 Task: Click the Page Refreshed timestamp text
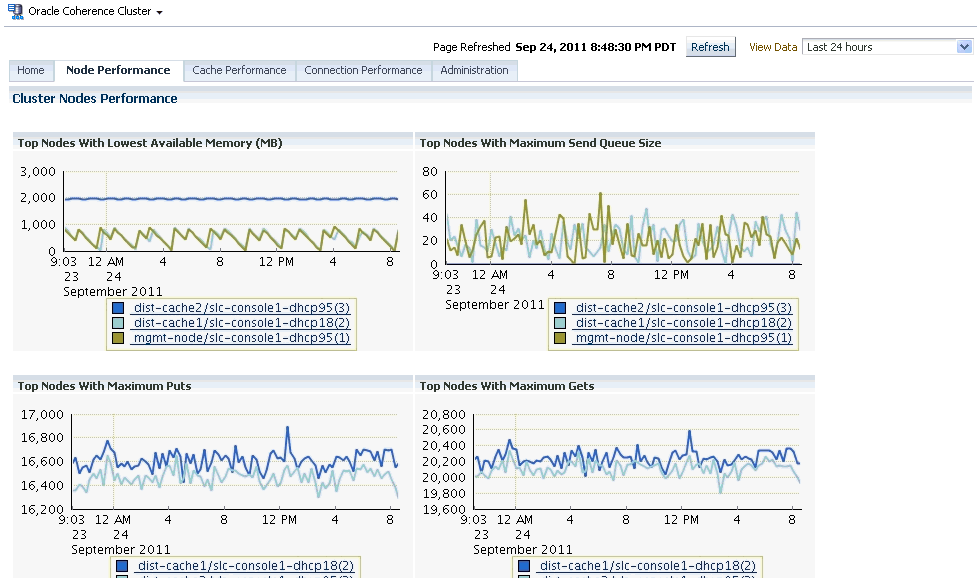[x=595, y=47]
